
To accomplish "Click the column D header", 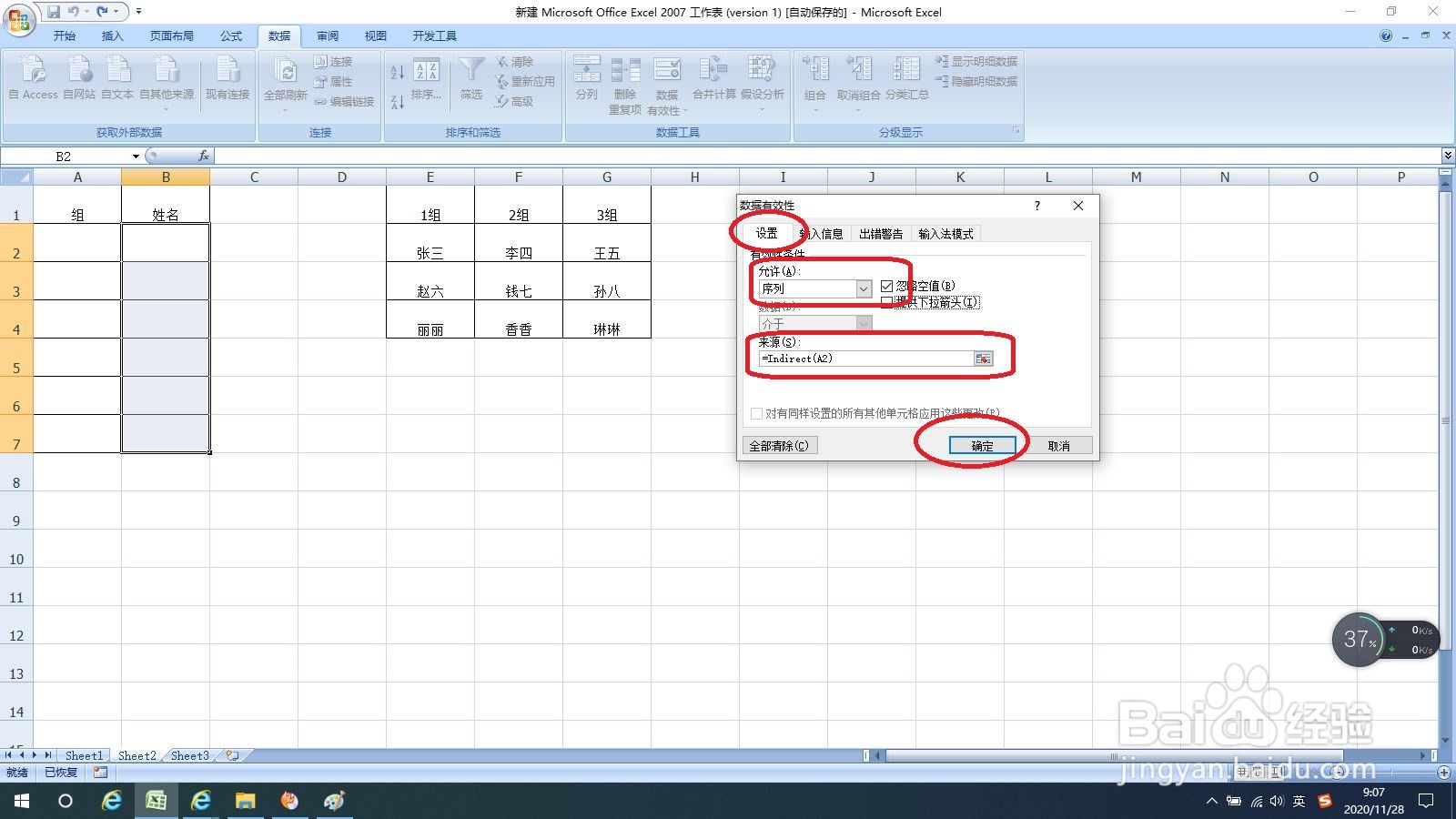I will 342,177.
